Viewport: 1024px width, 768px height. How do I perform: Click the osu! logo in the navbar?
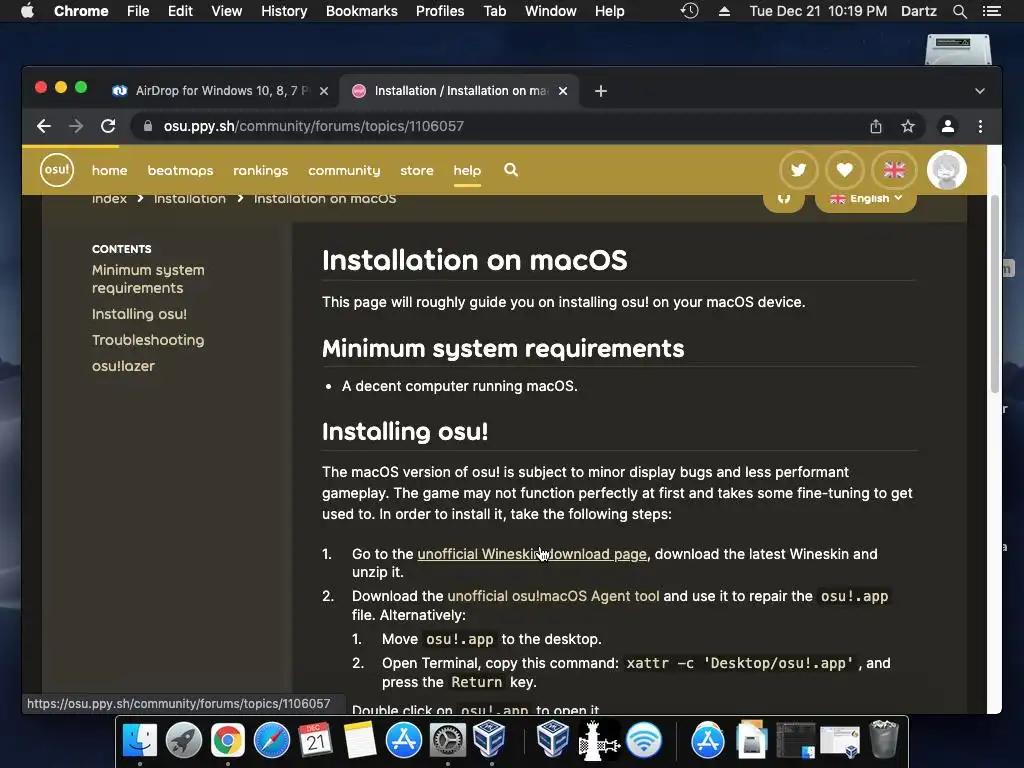(x=57, y=170)
